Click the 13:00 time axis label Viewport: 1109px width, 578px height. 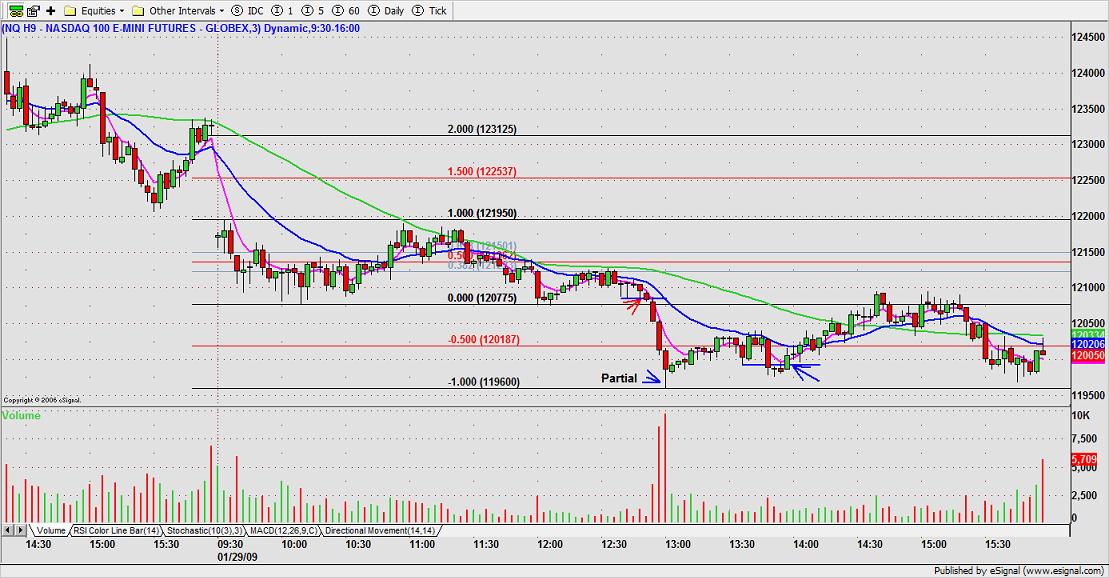coord(678,545)
